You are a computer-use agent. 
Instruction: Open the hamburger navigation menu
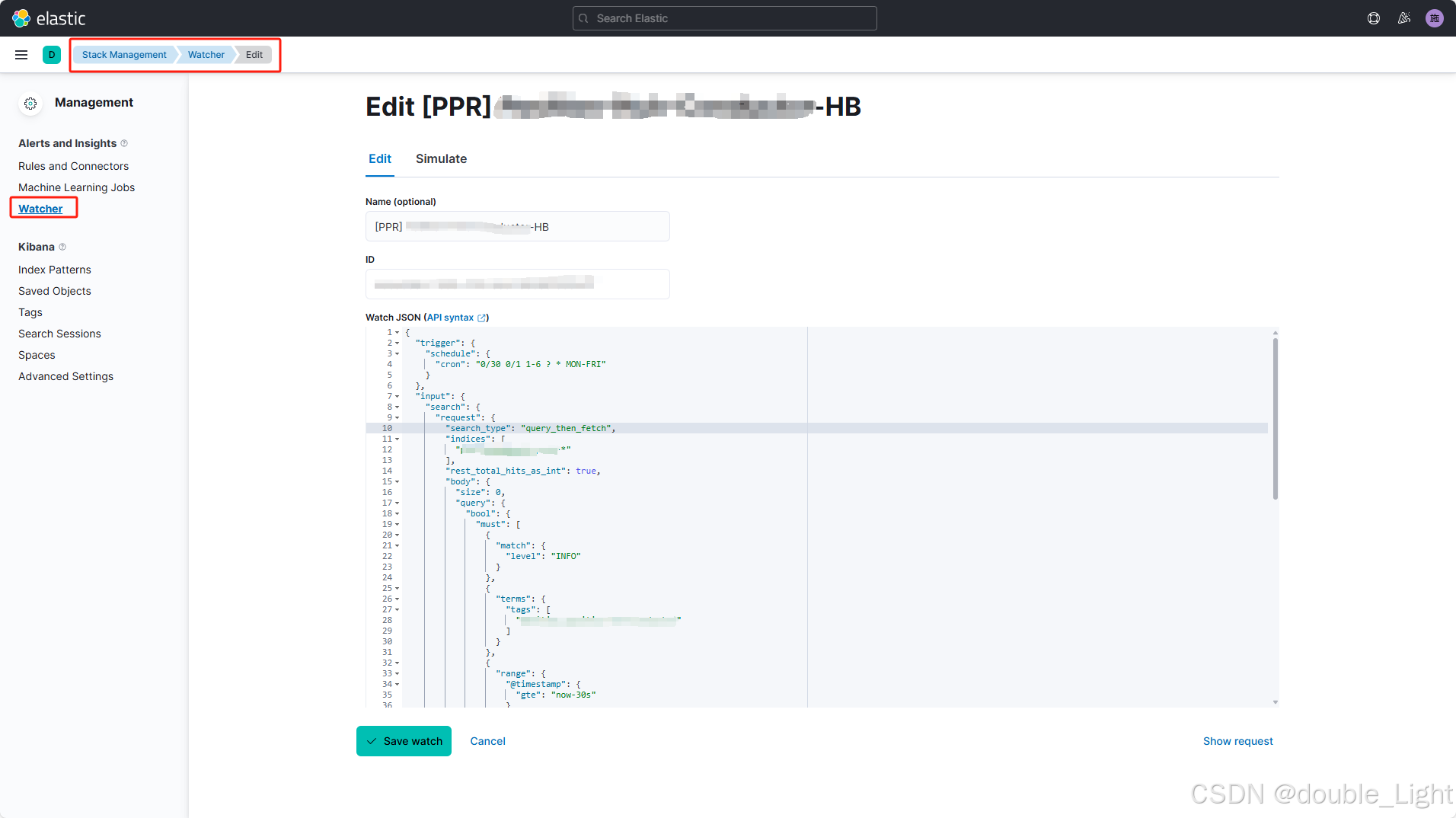[21, 55]
